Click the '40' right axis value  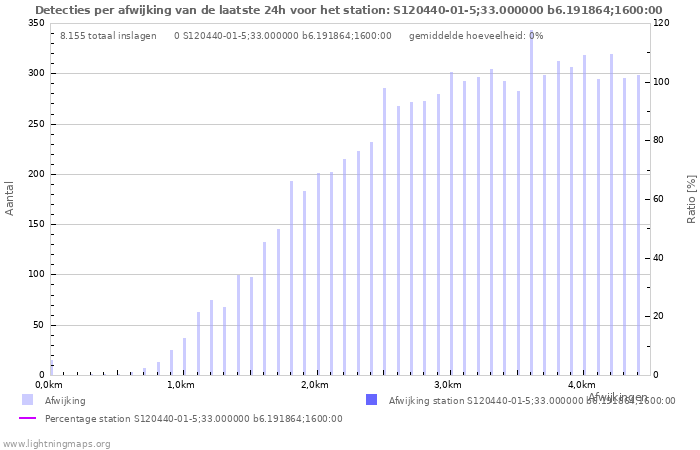click(658, 258)
